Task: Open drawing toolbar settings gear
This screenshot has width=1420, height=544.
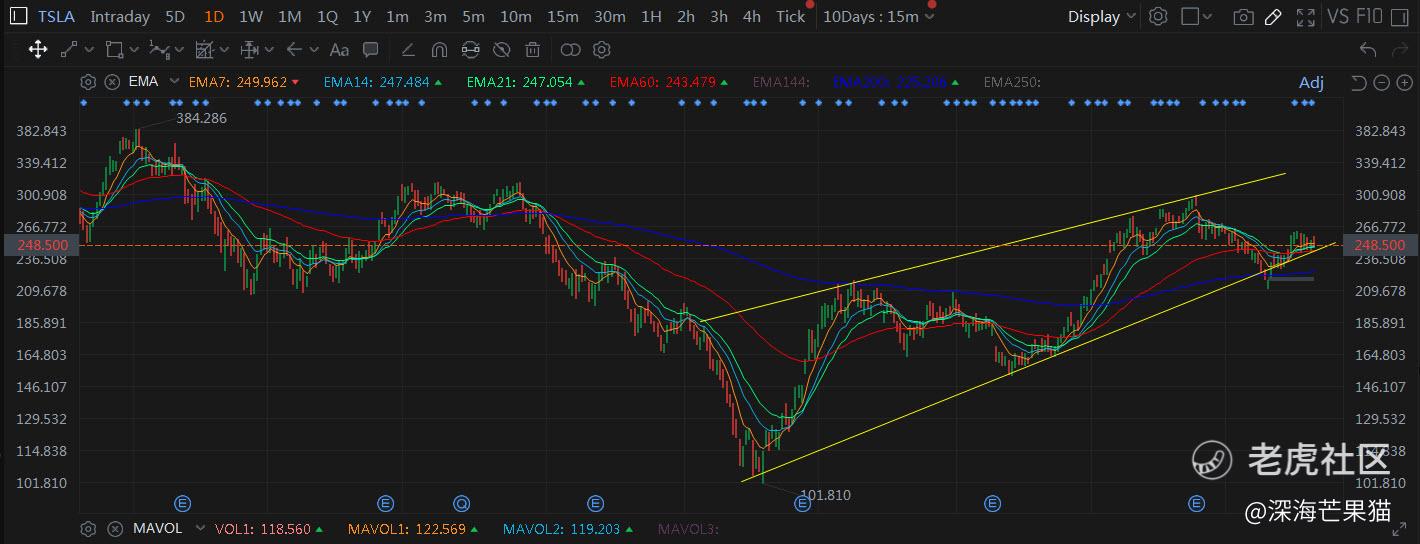Action: click(x=601, y=49)
